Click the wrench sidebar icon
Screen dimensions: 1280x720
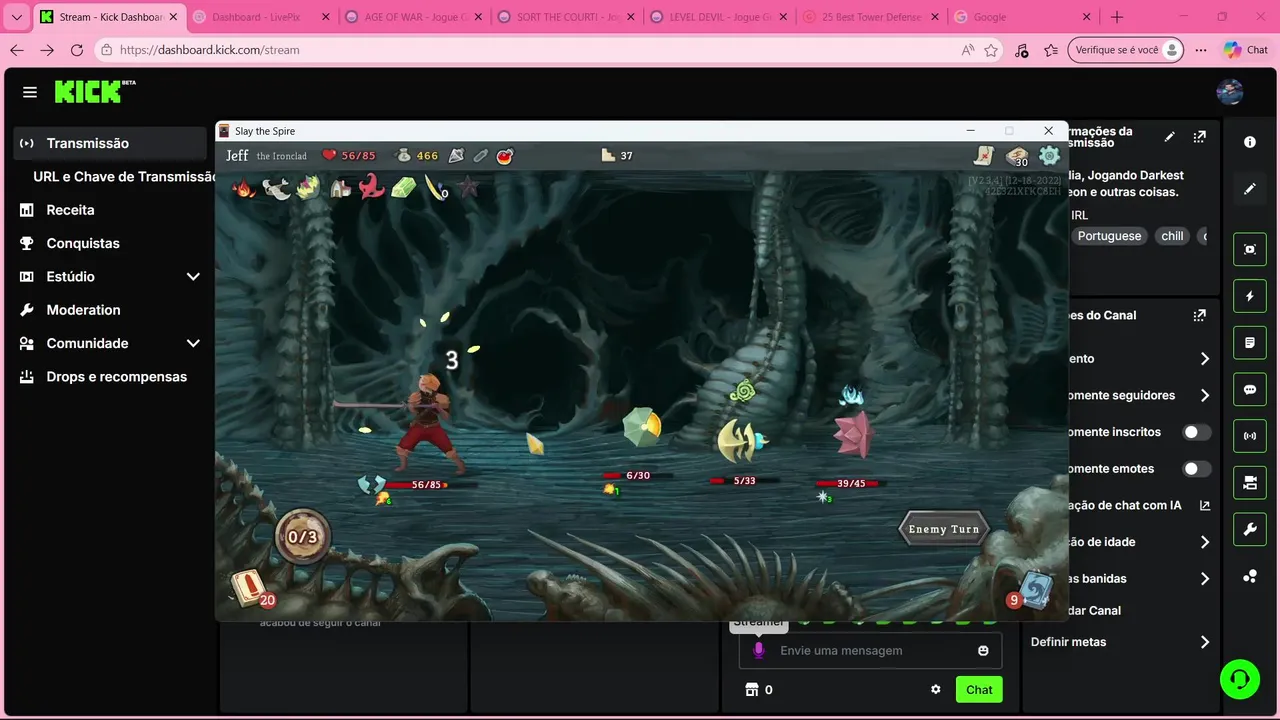point(1250,530)
